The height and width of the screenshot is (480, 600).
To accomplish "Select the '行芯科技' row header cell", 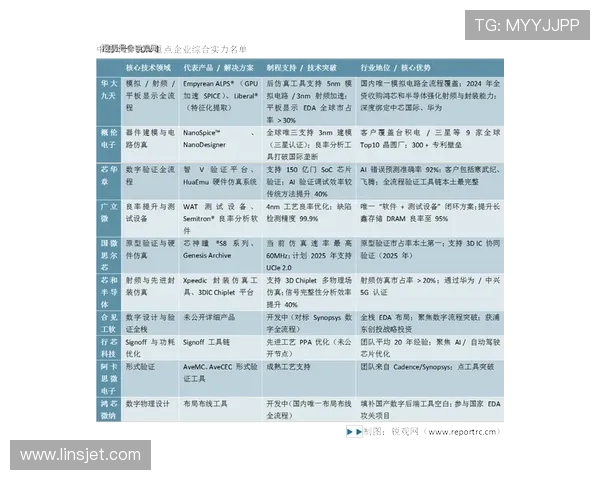I will point(109,348).
